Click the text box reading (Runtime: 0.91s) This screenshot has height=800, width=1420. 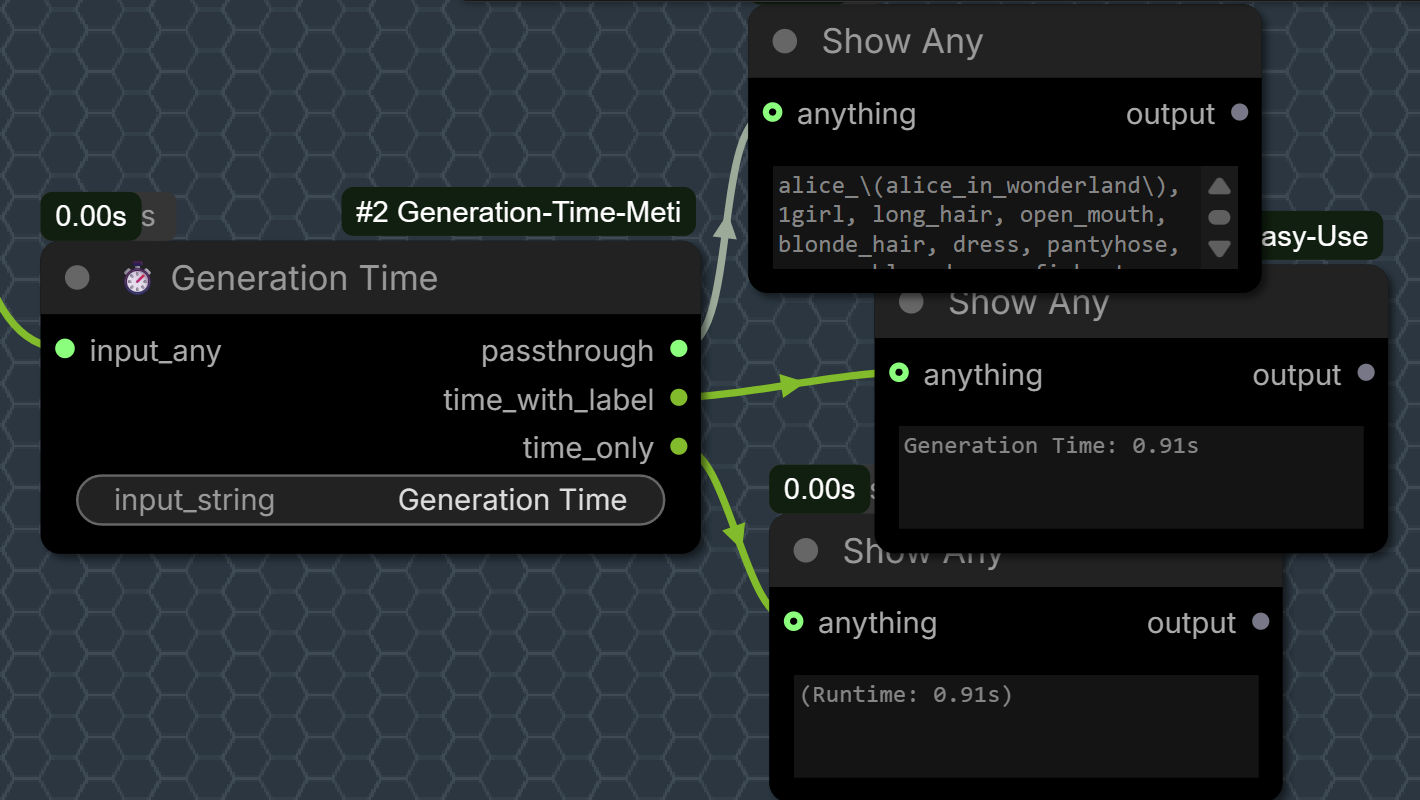[1026, 726]
